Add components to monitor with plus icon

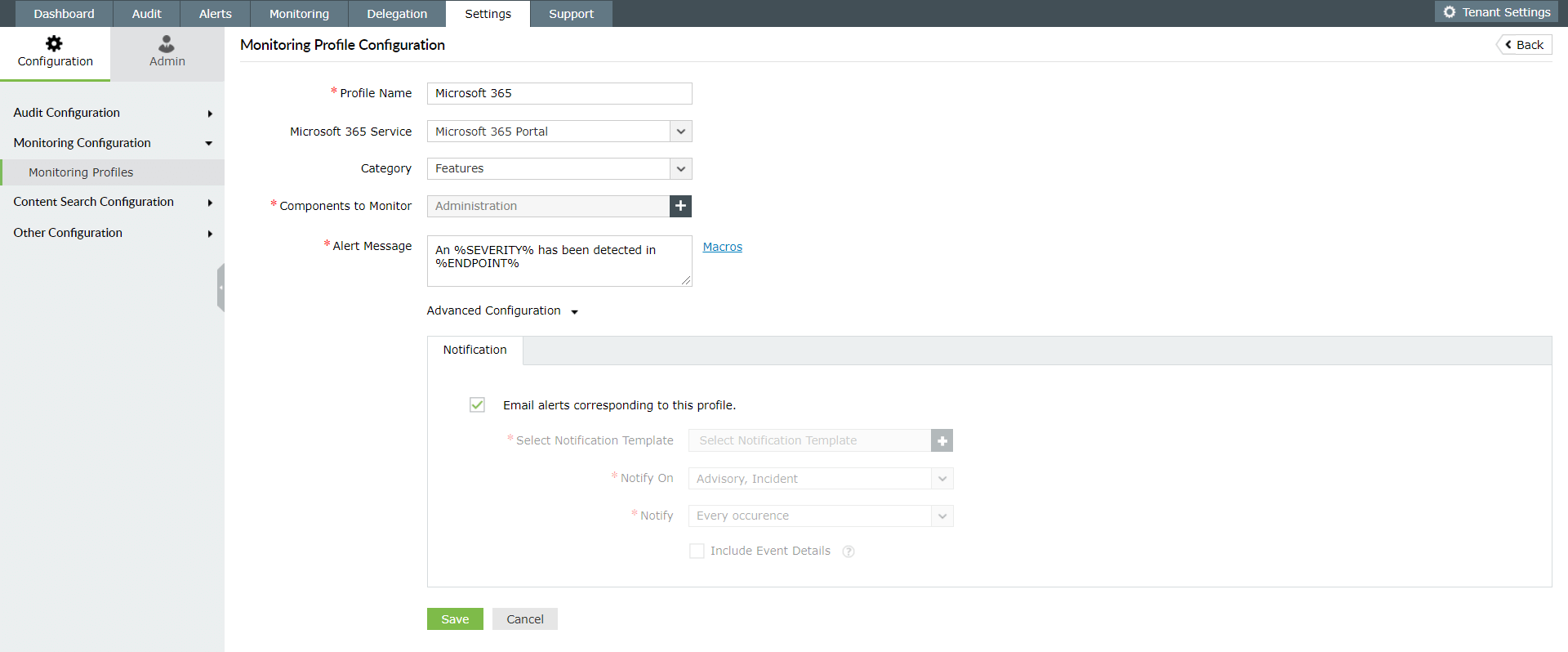point(680,206)
